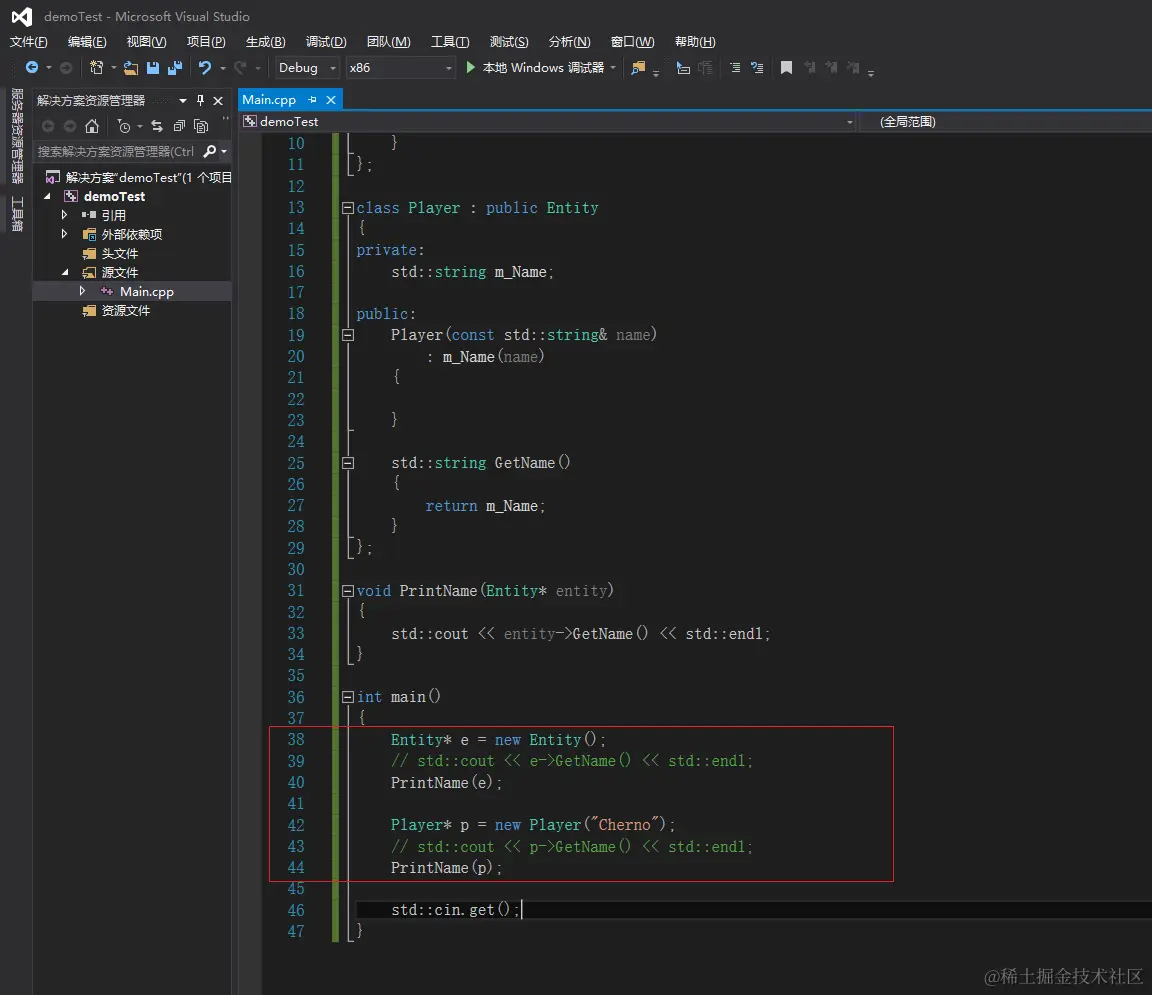
Task: Click the Uncomment Selection toolbar icon
Action: coord(757,68)
